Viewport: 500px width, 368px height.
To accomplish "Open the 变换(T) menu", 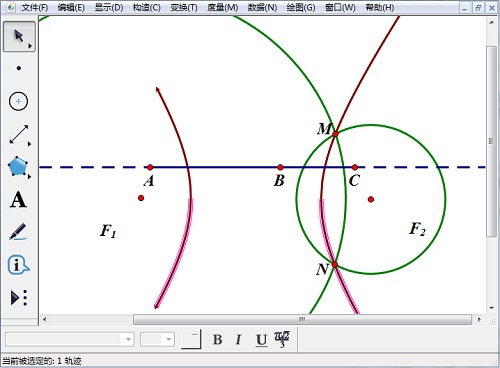I will [x=184, y=7].
